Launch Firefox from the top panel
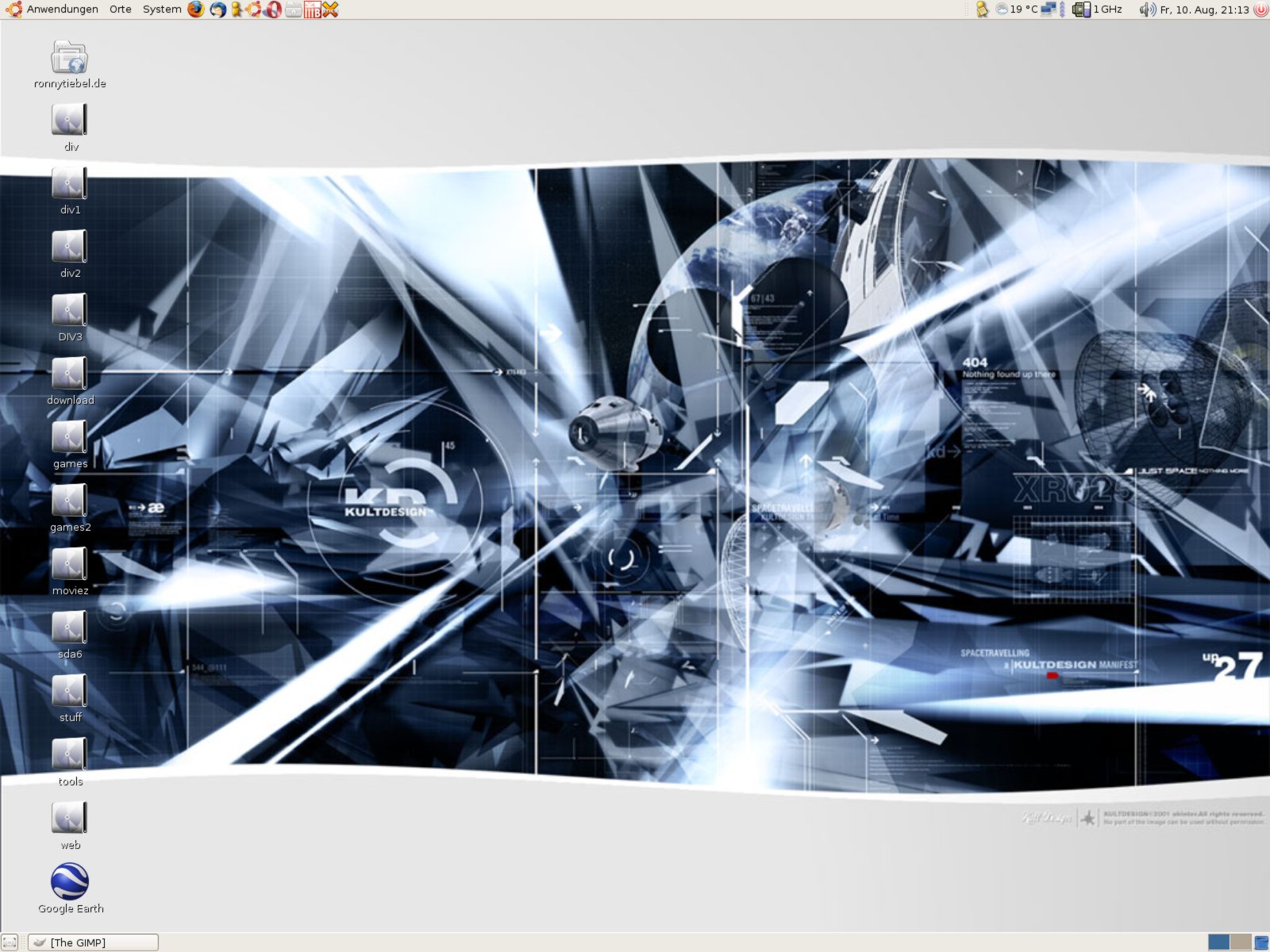Screen dimensions: 1270x952 pyautogui.click(x=196, y=10)
